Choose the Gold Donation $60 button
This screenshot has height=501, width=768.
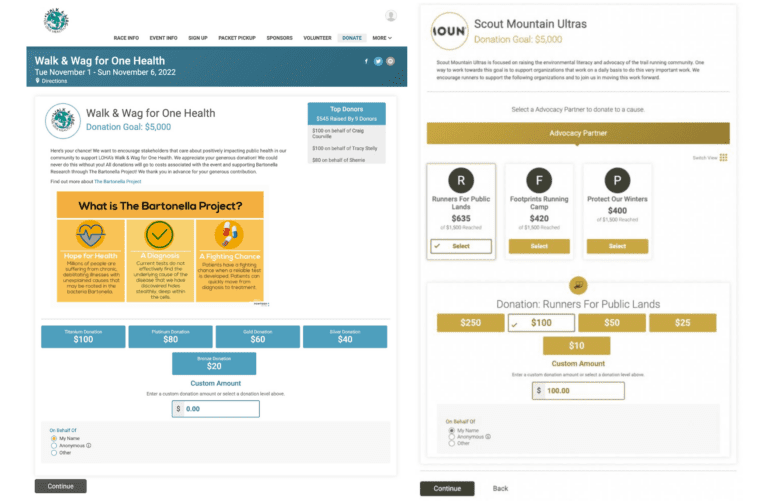258,336
